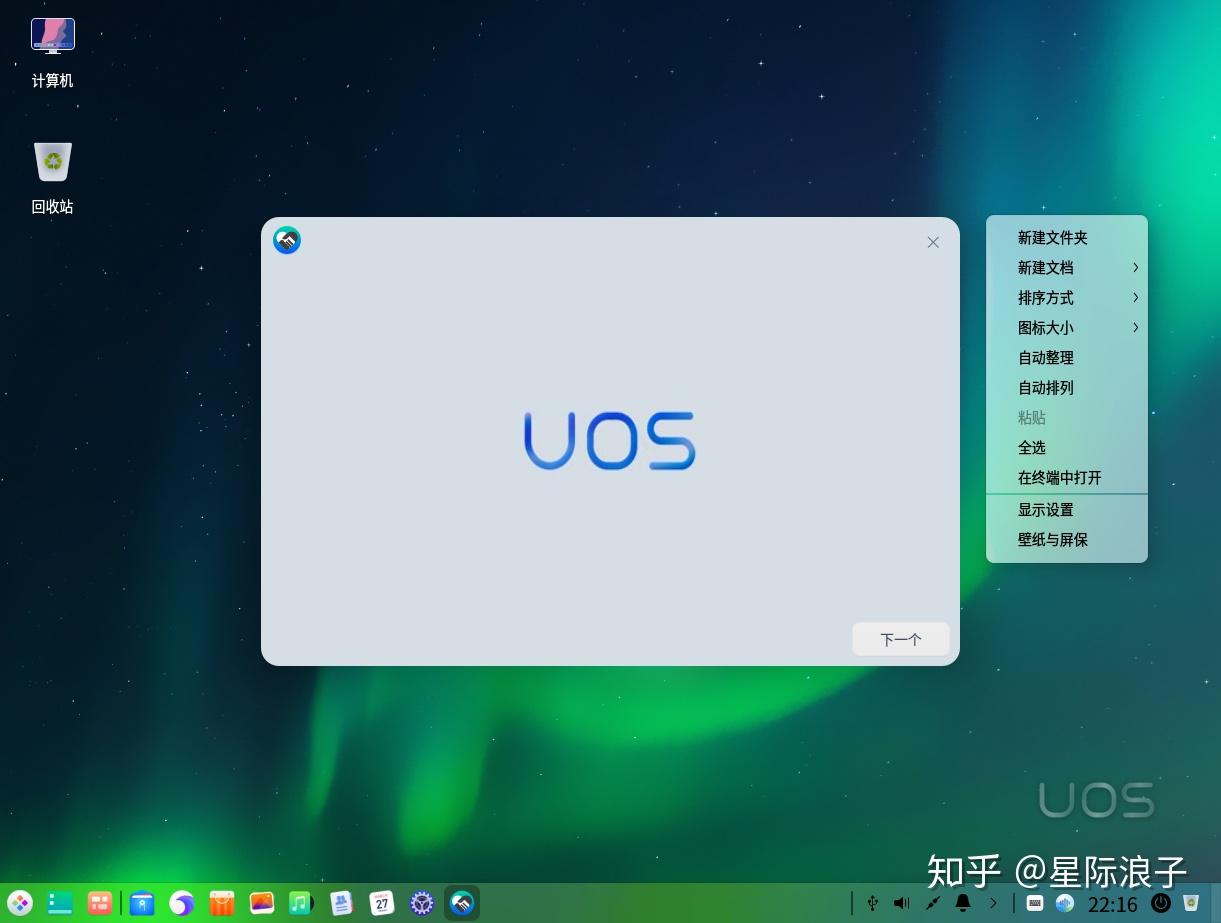Click the 下一个 button in the welcome dialog
Viewport: 1221px width, 923px height.
click(x=899, y=639)
